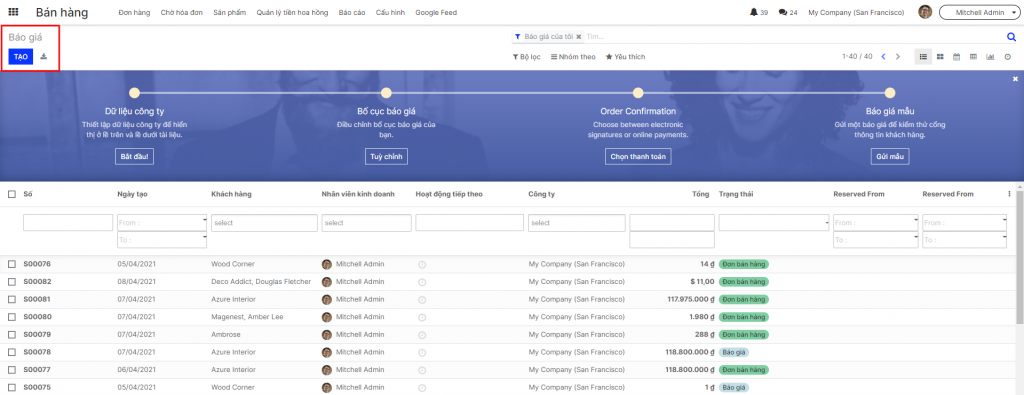Check the box for order S00081
Viewport: 1024px width, 395px height.
pyautogui.click(x=12, y=300)
